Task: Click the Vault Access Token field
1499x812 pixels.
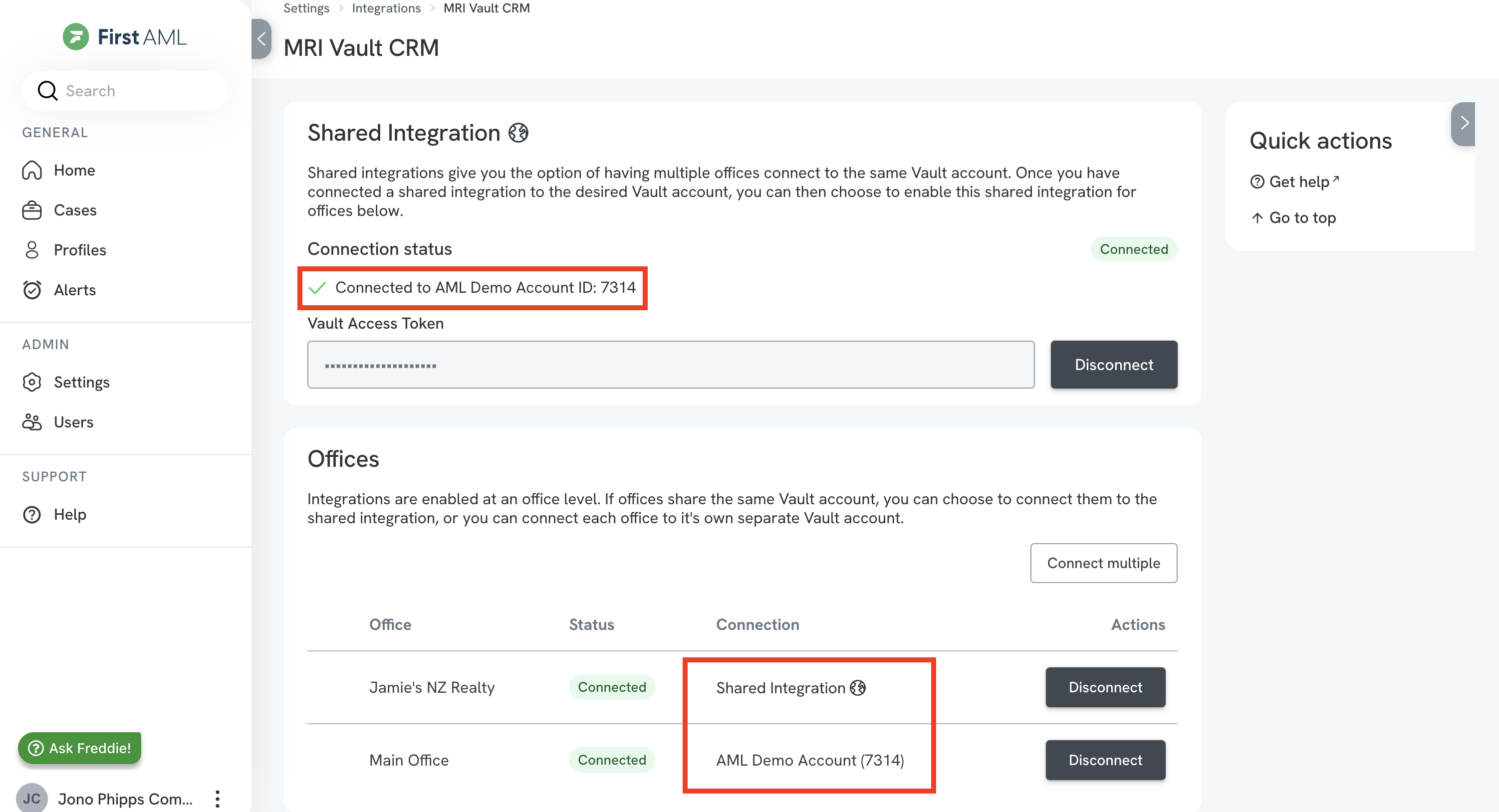Action: (670, 365)
